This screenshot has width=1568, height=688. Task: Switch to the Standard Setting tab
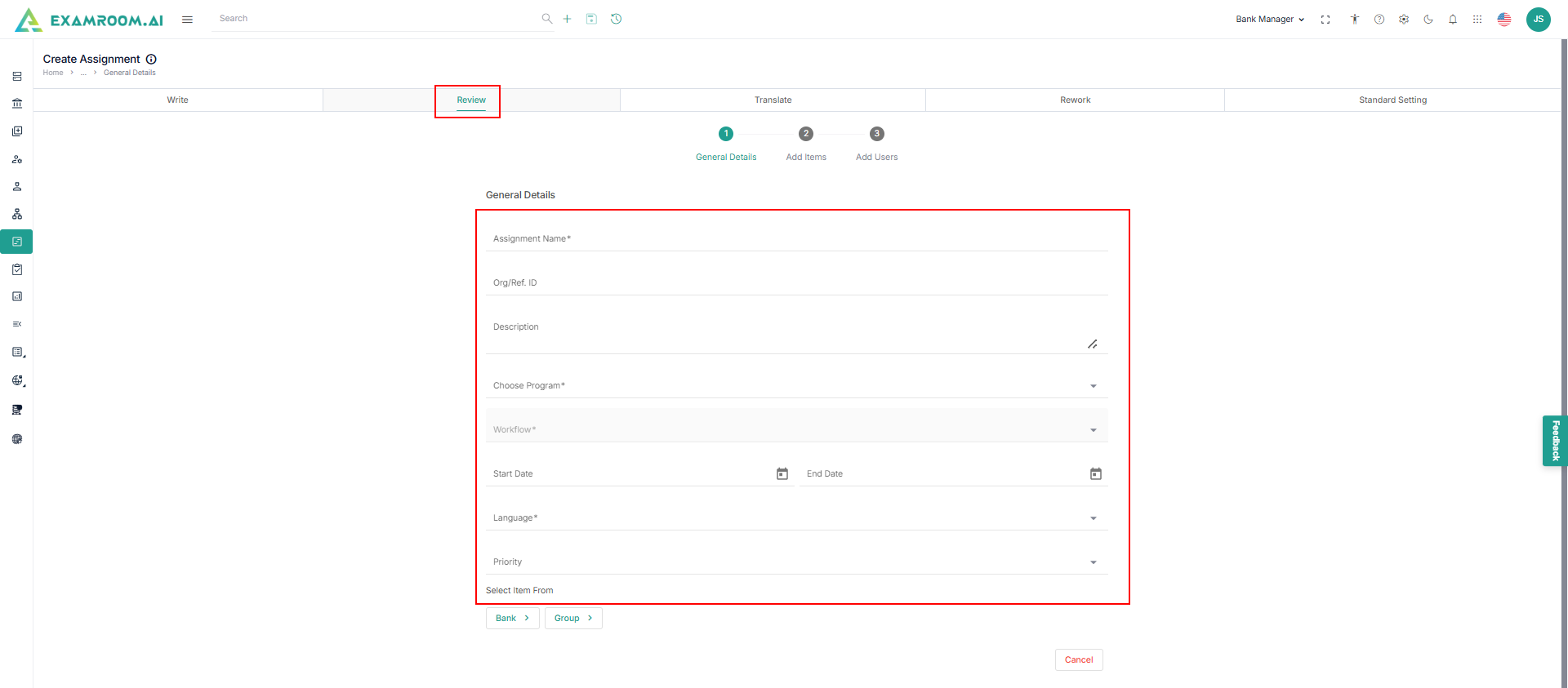click(x=1392, y=100)
